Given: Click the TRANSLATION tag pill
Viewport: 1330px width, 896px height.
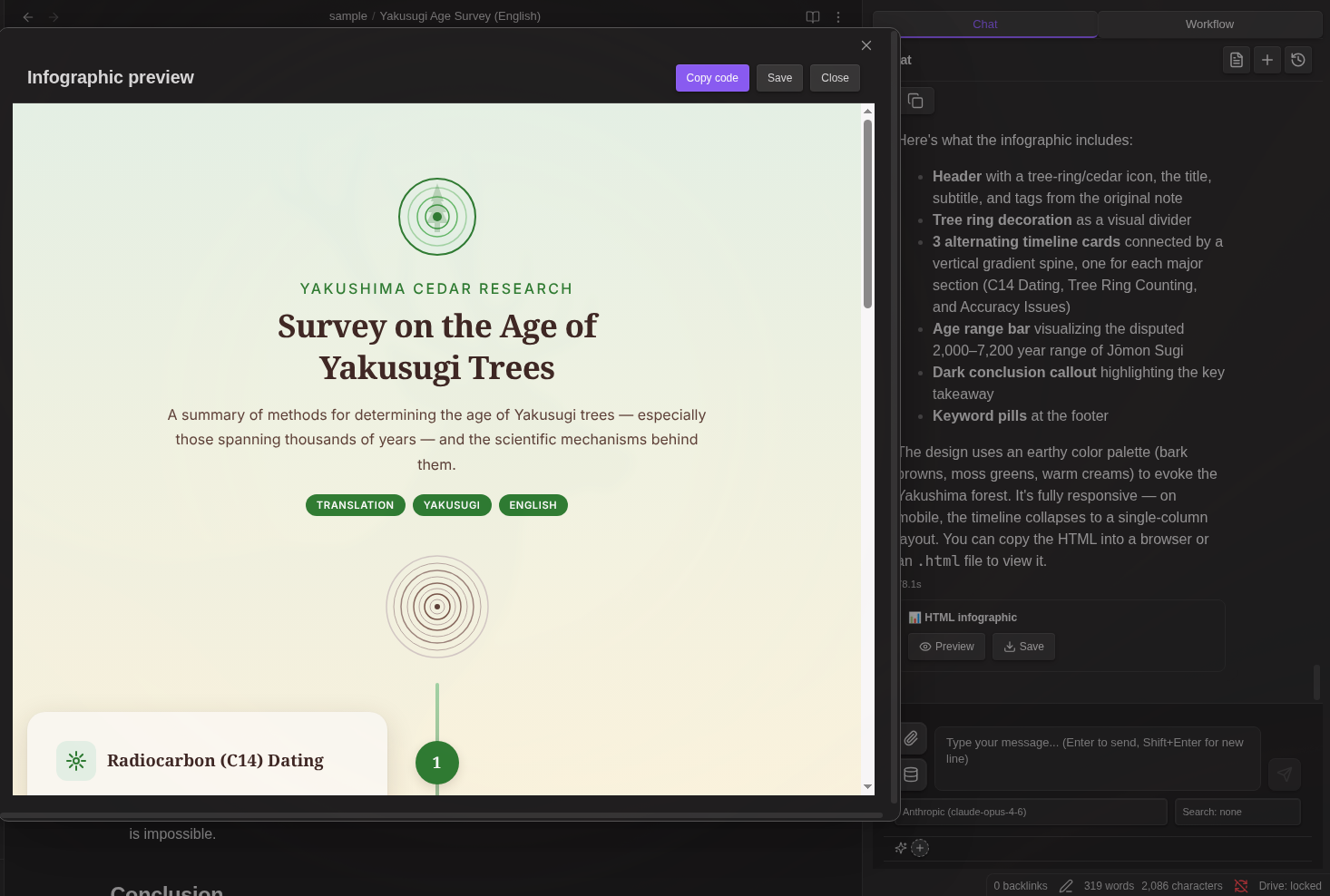Looking at the screenshot, I should coord(356,505).
